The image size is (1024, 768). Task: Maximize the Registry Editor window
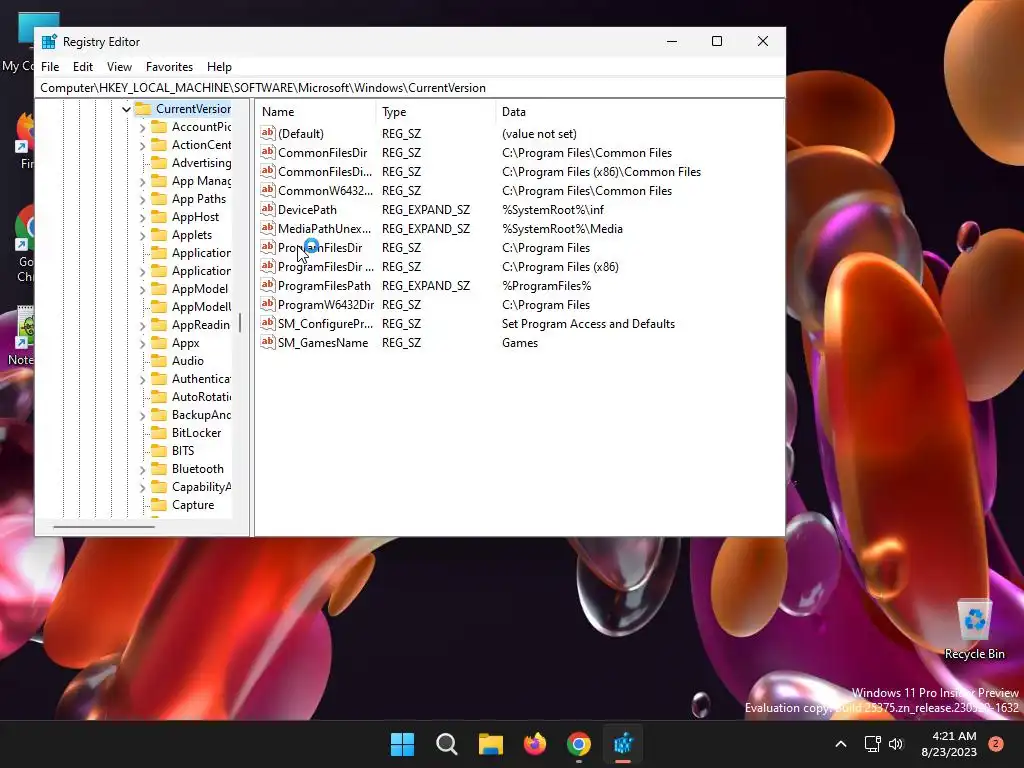click(x=716, y=41)
